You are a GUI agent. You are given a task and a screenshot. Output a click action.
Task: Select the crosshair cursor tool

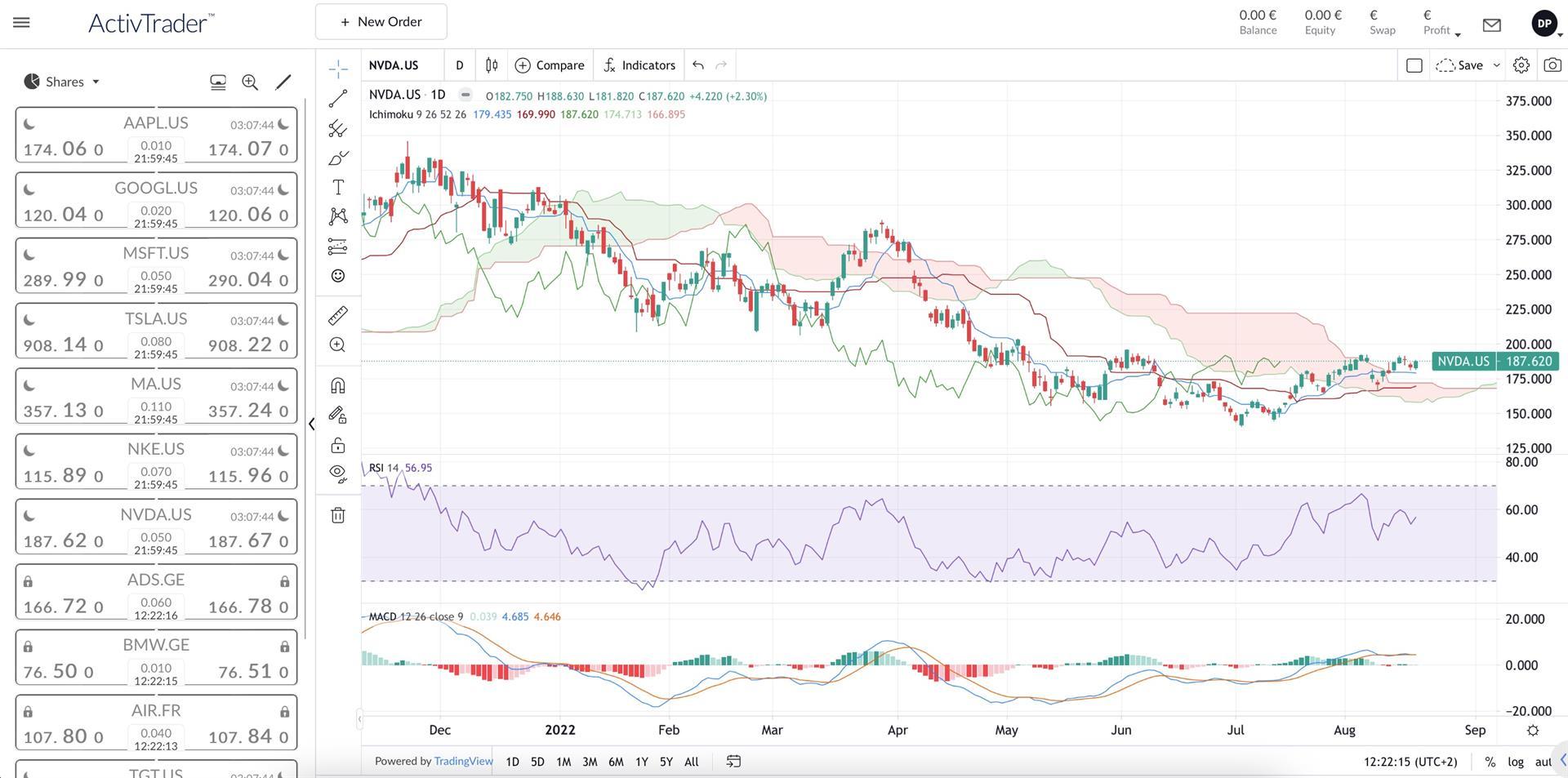click(x=338, y=69)
